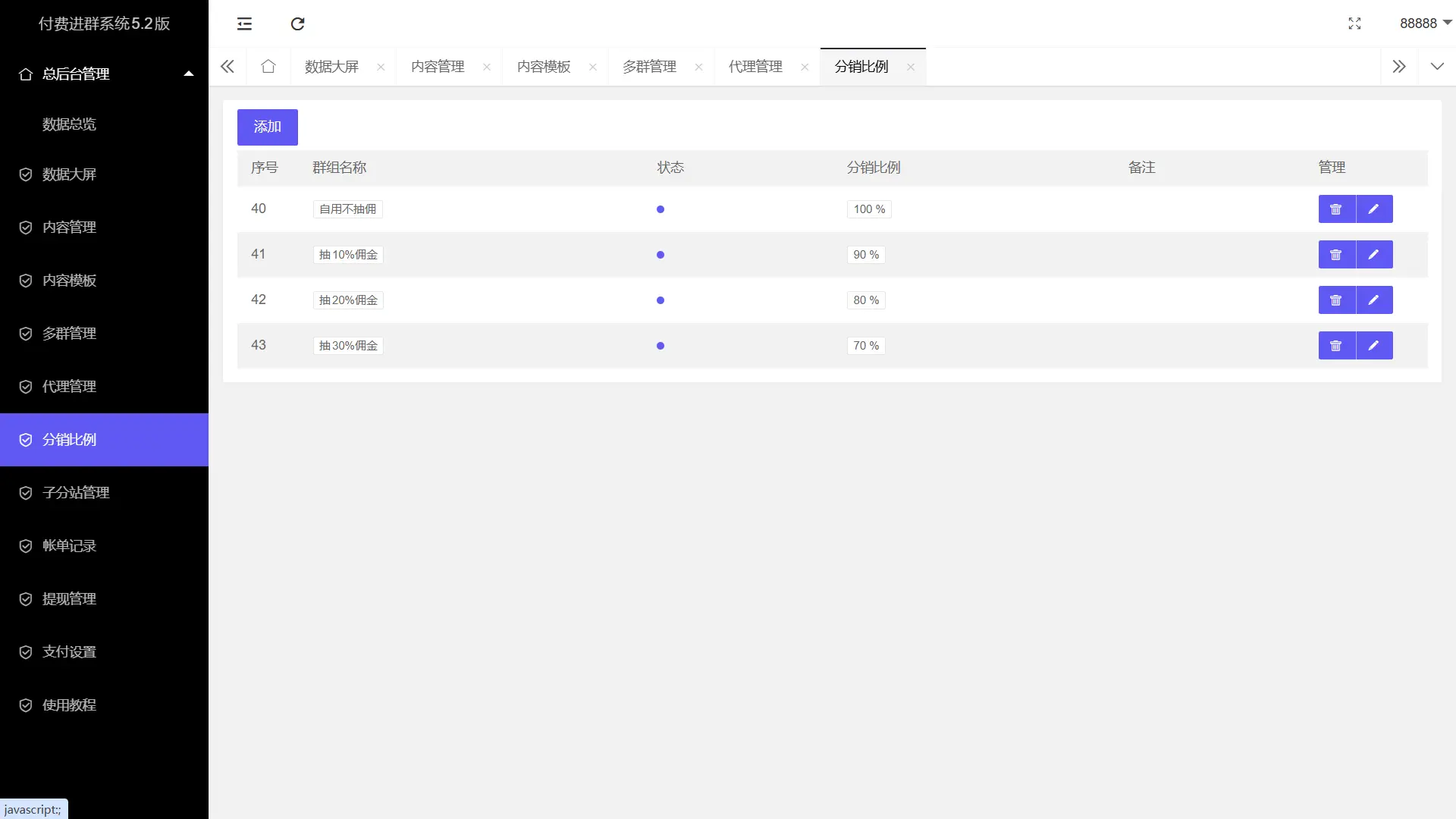
Task: Click status dot of row 42
Action: (x=661, y=300)
